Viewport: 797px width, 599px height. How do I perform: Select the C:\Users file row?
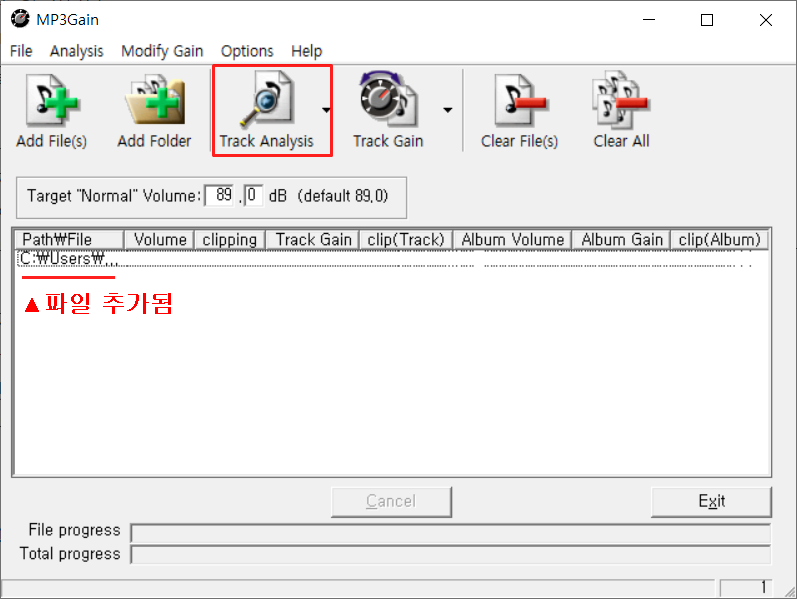(x=391, y=258)
